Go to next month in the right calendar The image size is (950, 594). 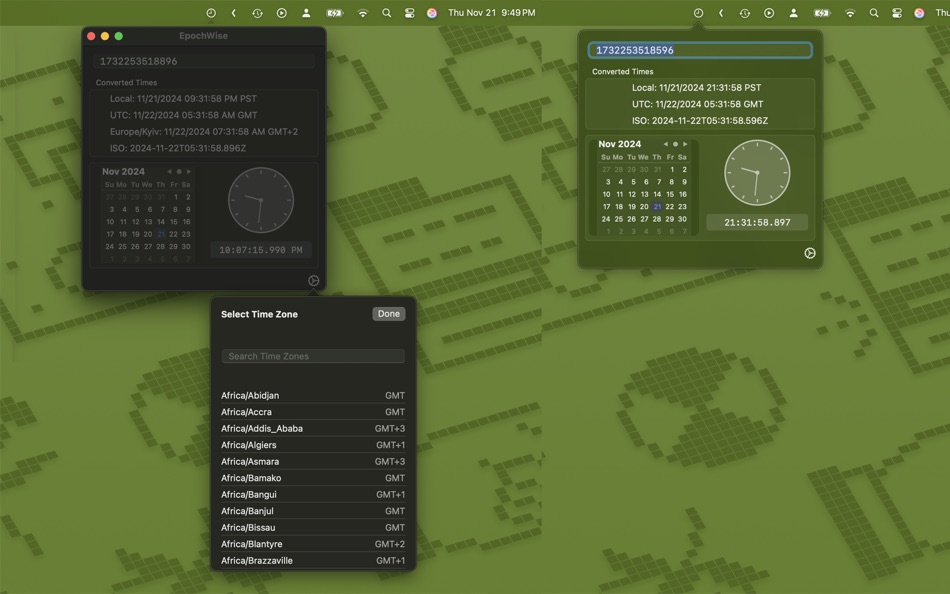pos(684,144)
